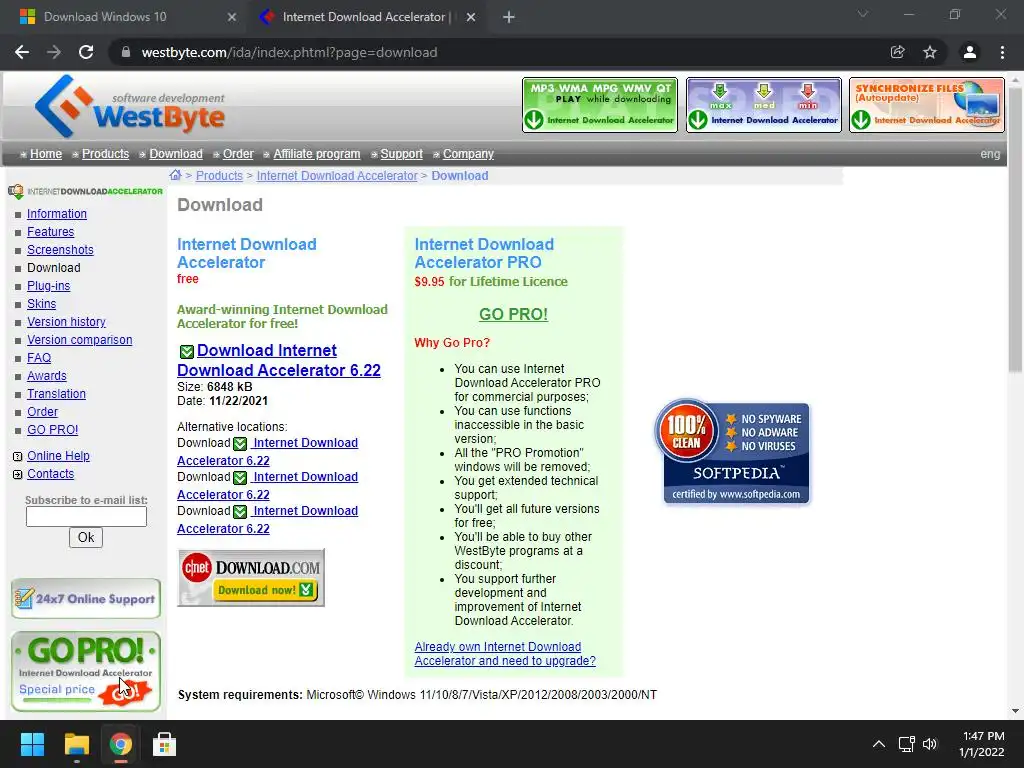Click the Ok subscribe button
The width and height of the screenshot is (1024, 768).
pos(86,537)
